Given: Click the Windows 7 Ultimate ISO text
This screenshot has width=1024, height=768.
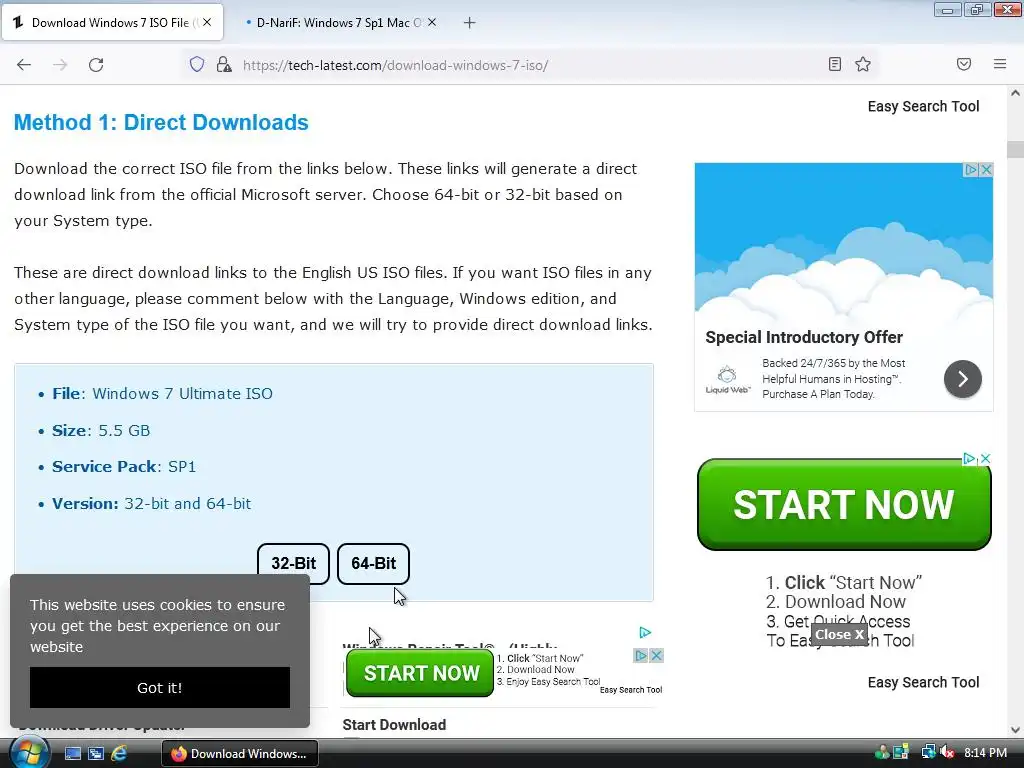Looking at the screenshot, I should pyautogui.click(x=182, y=394).
